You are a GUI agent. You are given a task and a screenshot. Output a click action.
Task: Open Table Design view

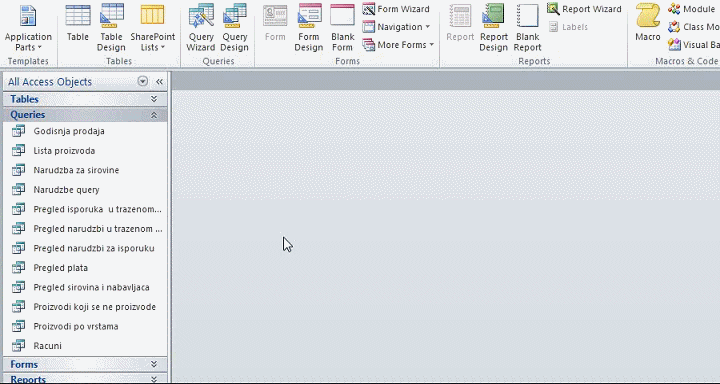(111, 28)
